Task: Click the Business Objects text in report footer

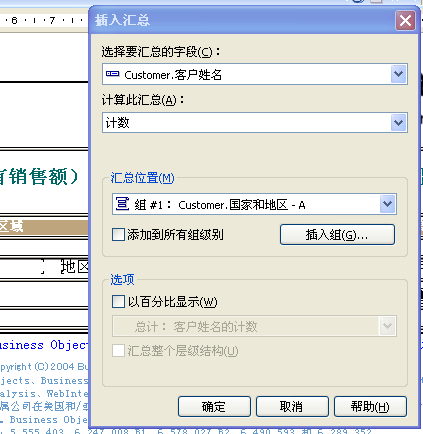Action: click(x=44, y=345)
